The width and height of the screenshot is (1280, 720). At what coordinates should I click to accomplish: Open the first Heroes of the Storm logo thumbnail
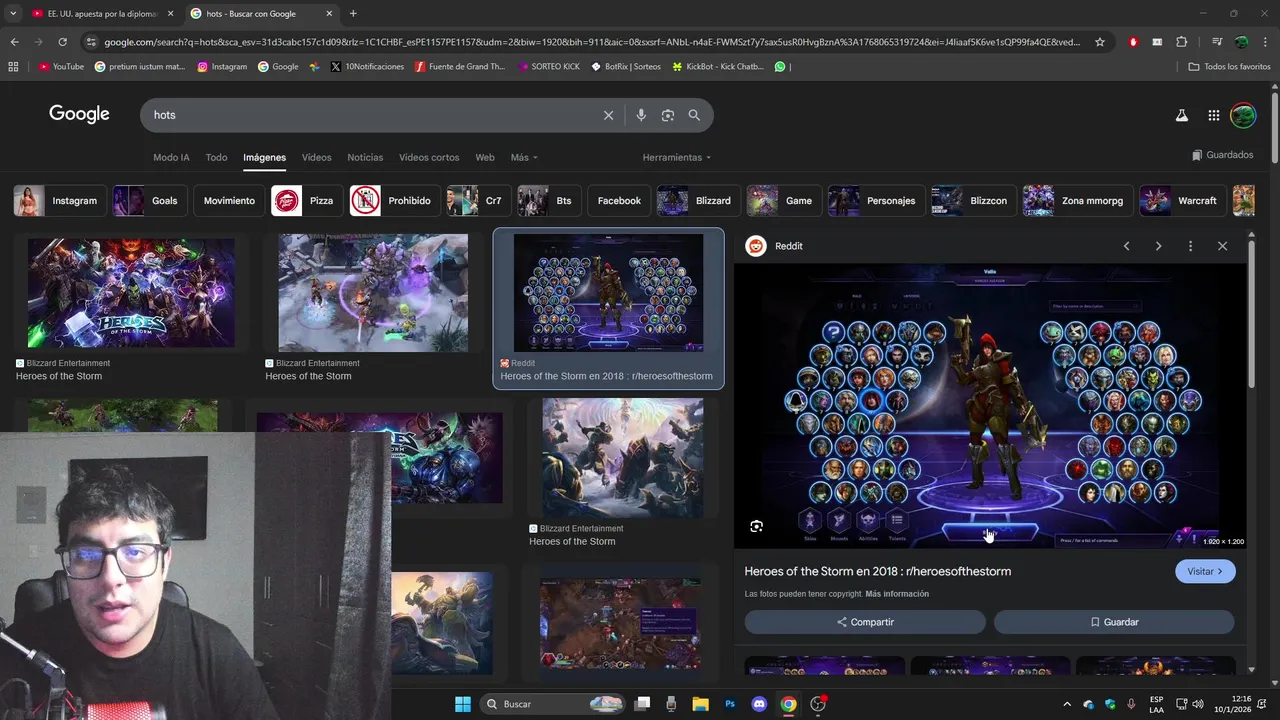[131, 293]
